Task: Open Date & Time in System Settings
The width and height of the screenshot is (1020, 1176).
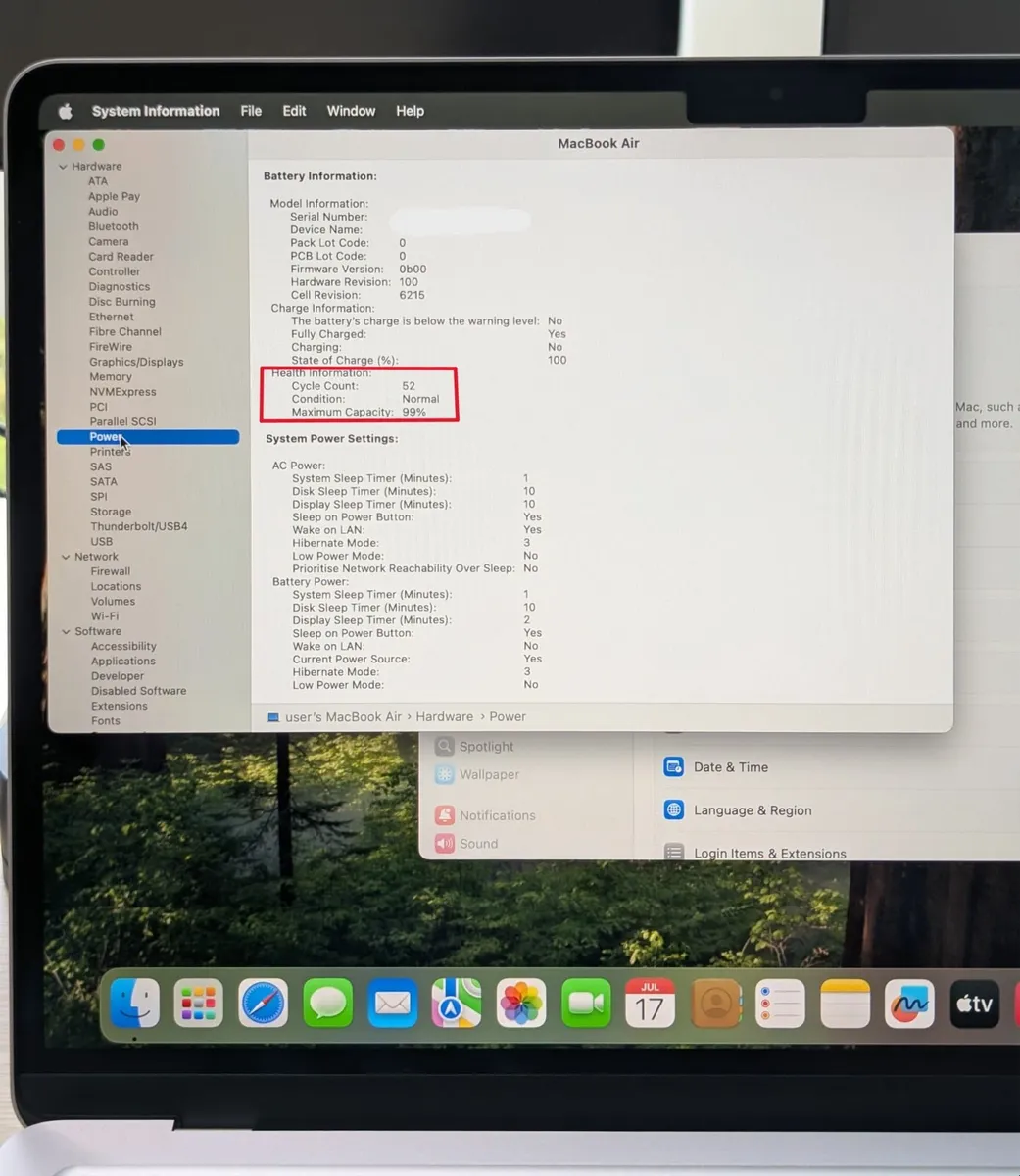Action: 731,767
